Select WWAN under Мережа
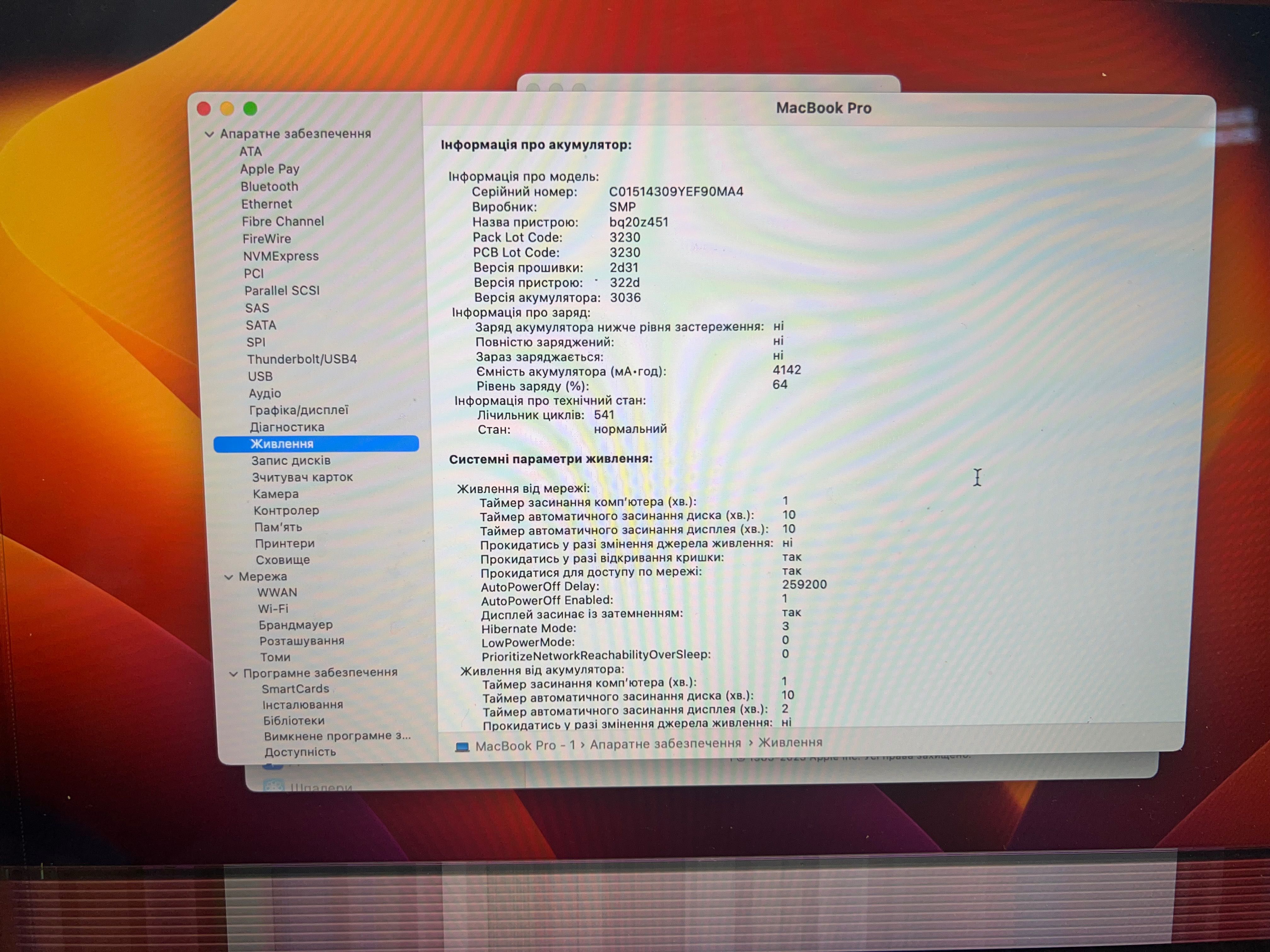Viewport: 1270px width, 952px height. (277, 593)
